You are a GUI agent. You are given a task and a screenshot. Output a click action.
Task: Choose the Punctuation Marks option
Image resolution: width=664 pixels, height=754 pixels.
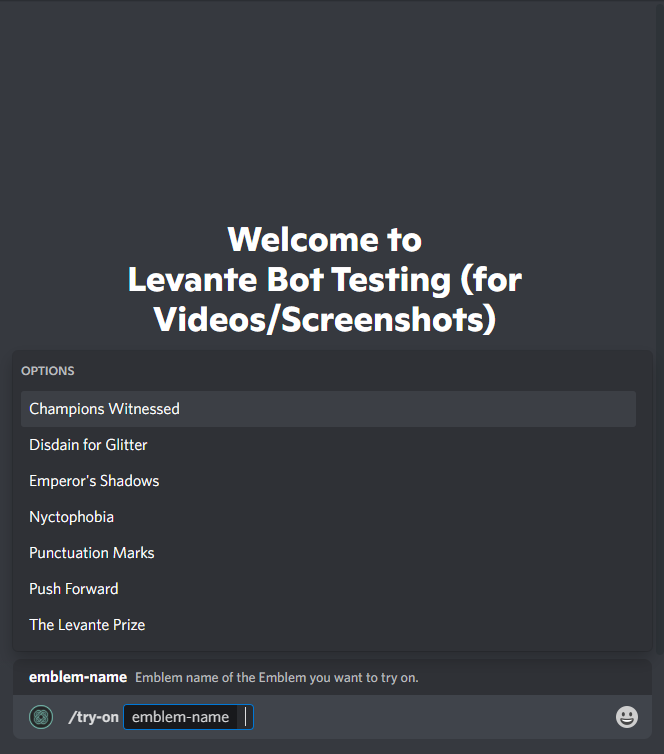click(x=328, y=553)
